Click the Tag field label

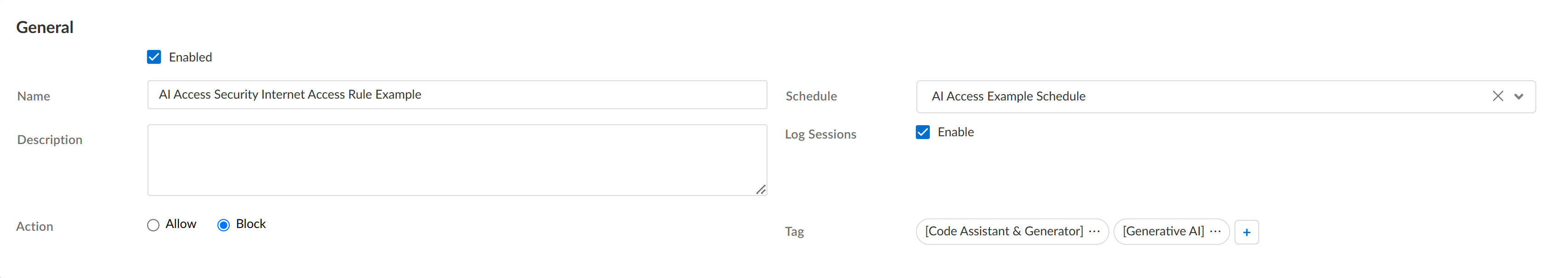(795, 231)
